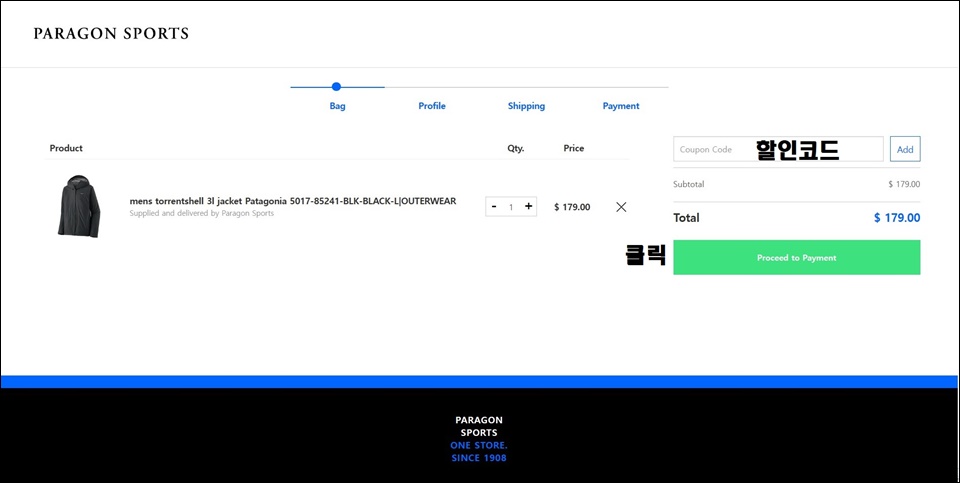Click the footer ONE STORE. SINCE 1908 text
The image size is (960, 483).
click(479, 452)
